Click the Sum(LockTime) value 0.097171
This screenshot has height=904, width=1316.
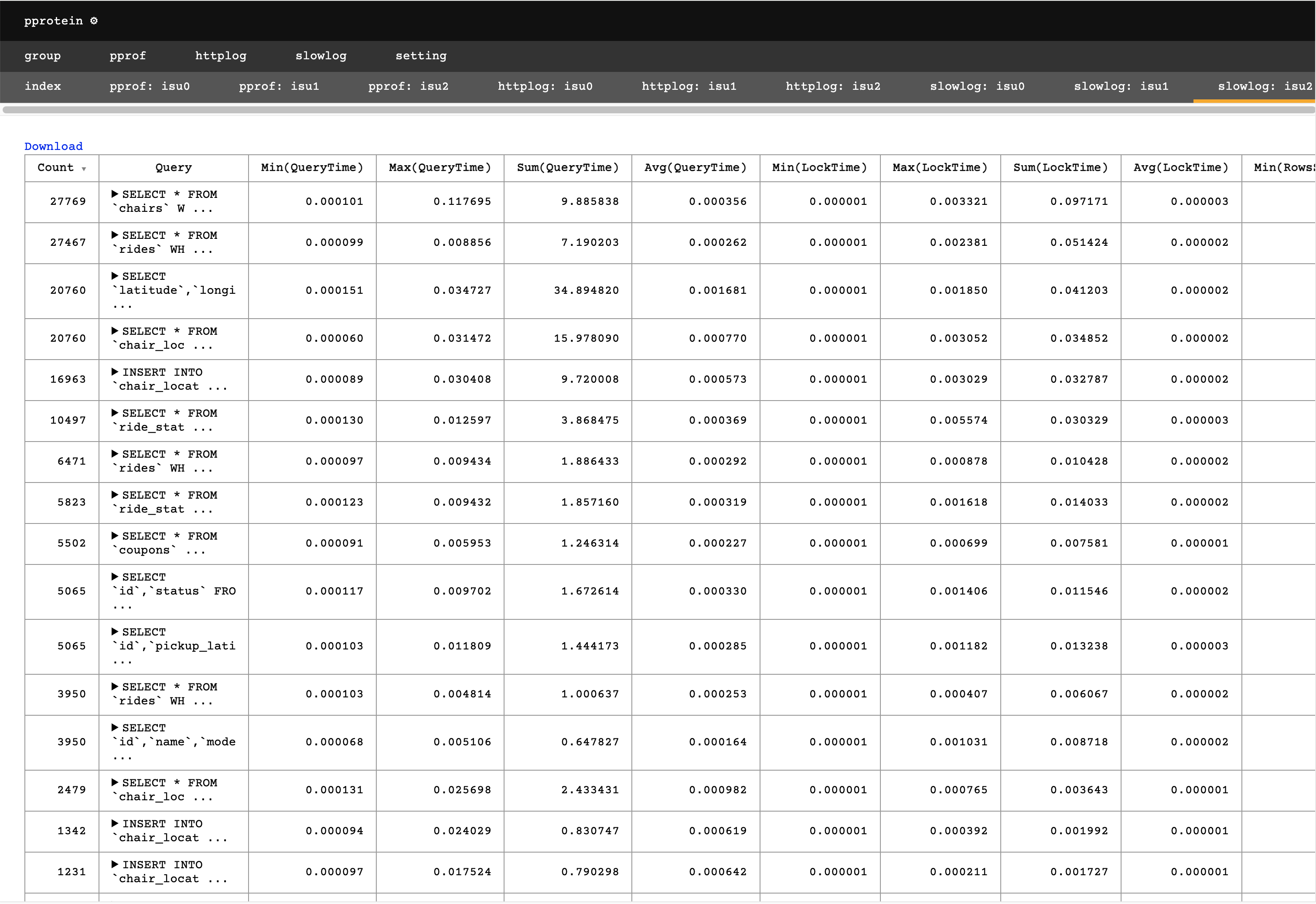1079,202
